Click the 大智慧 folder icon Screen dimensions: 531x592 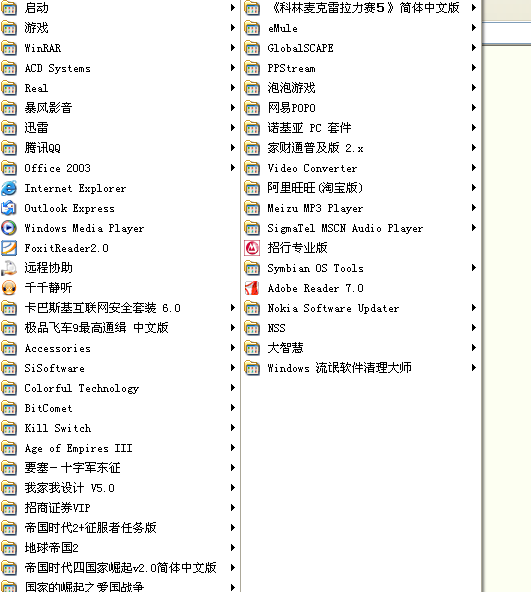coord(252,348)
